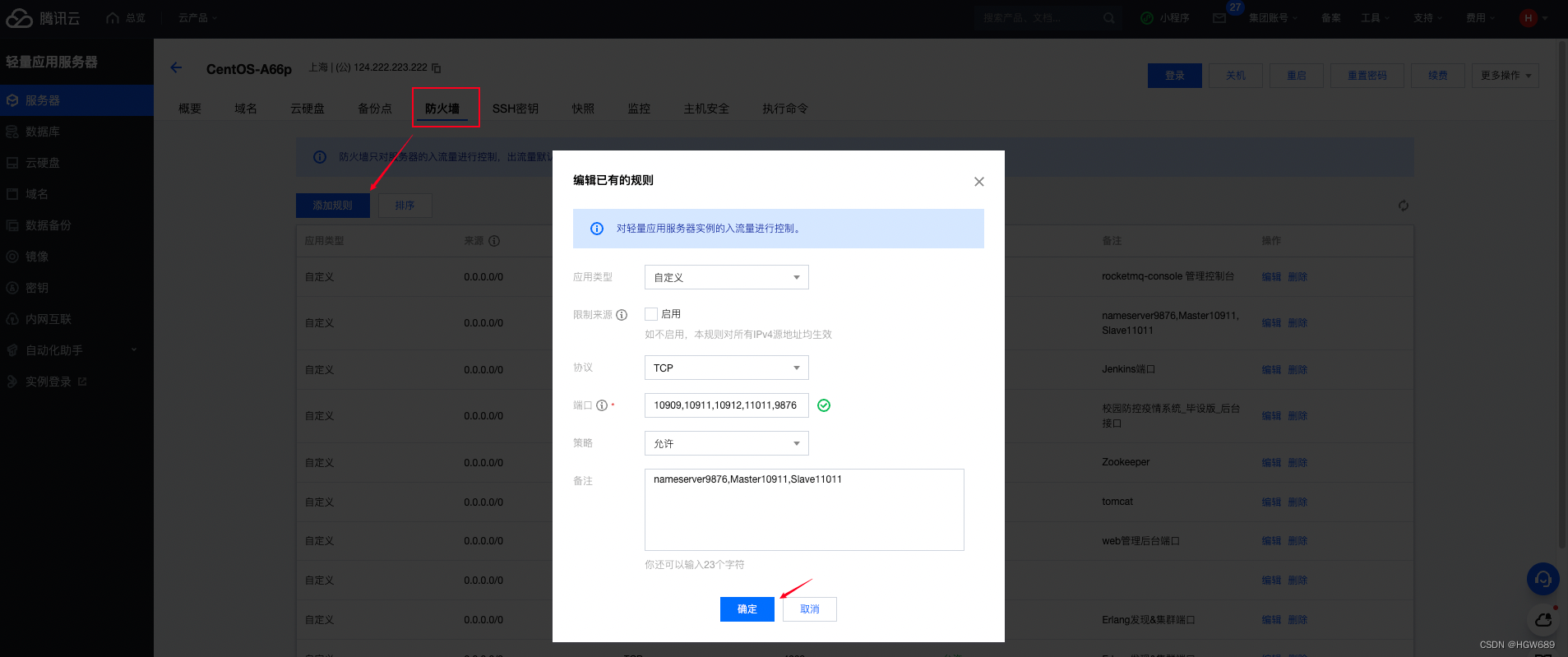1568x657 pixels.
Task: Switch to the 防火墙 tab
Action: 442,109
